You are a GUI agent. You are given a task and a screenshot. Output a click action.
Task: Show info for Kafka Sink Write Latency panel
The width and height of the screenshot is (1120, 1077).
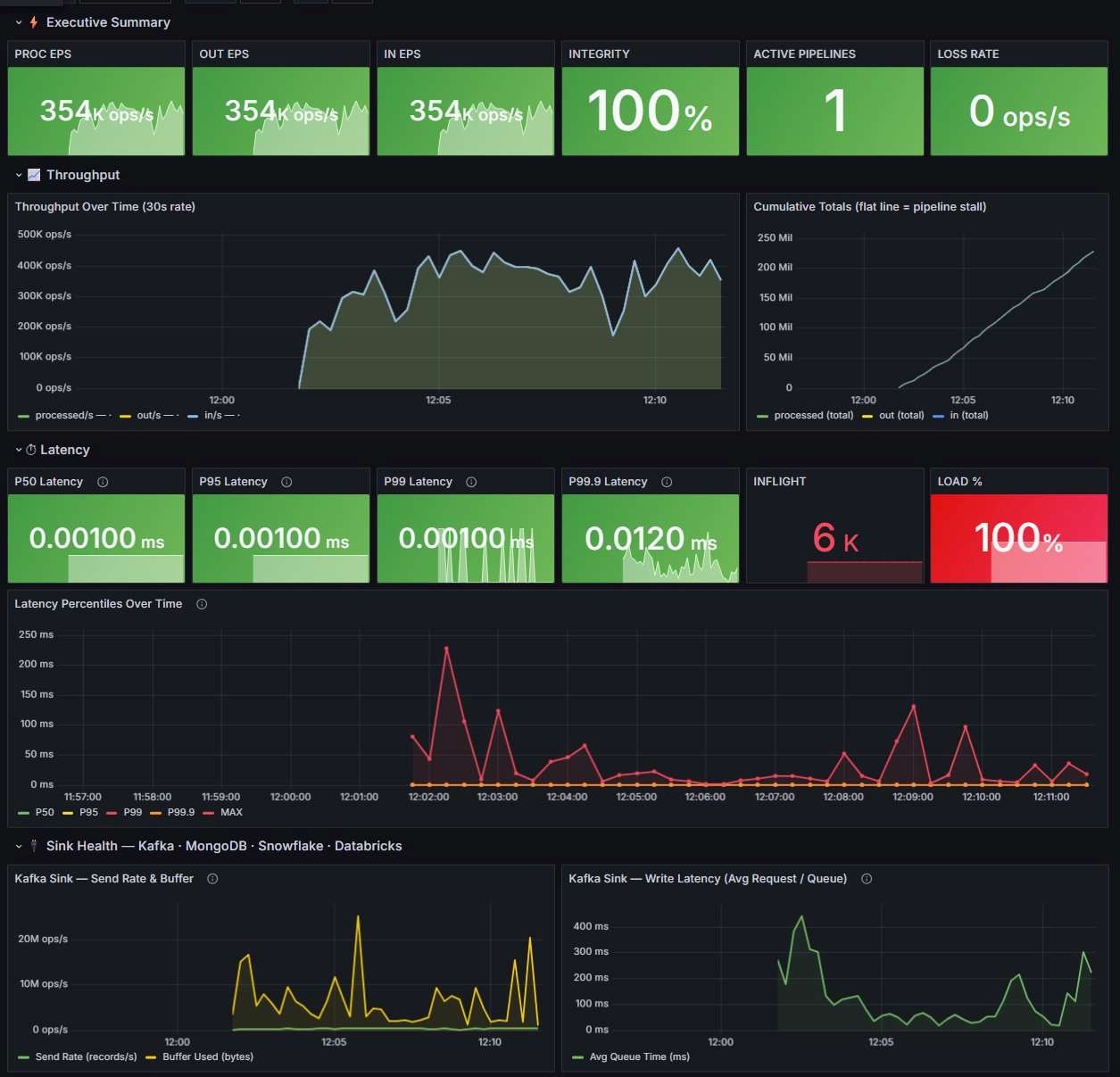click(x=867, y=879)
